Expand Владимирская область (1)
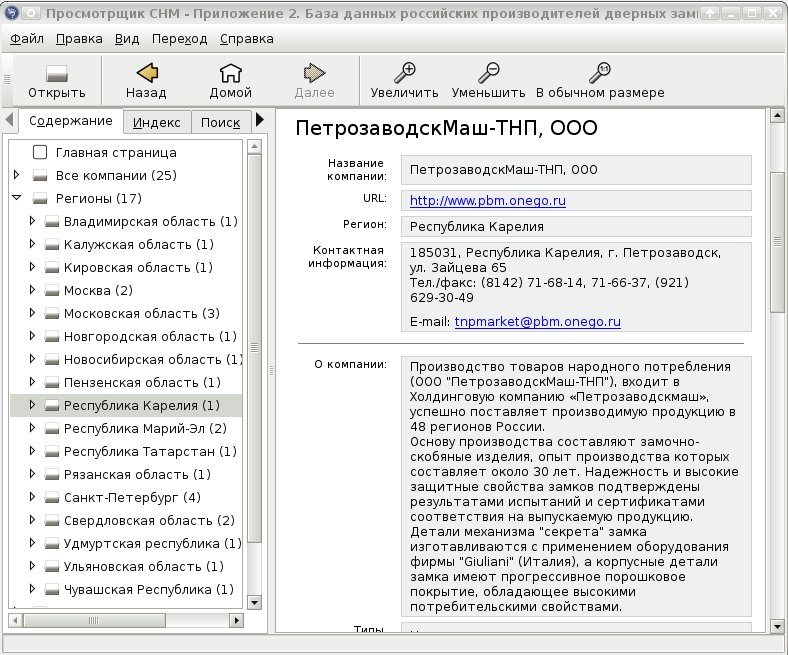The height and width of the screenshot is (655, 788). tap(32, 221)
